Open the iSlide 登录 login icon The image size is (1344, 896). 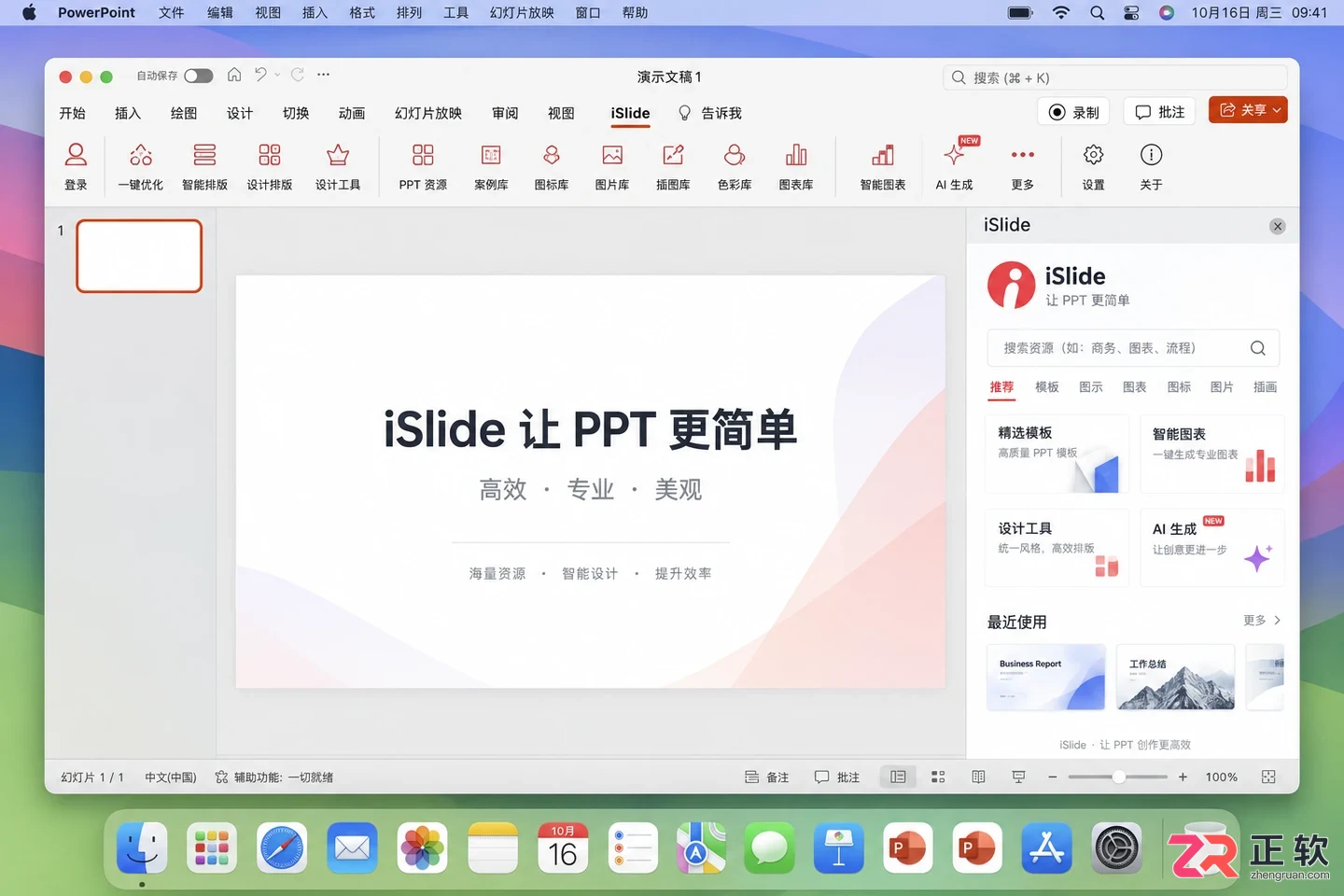76,165
